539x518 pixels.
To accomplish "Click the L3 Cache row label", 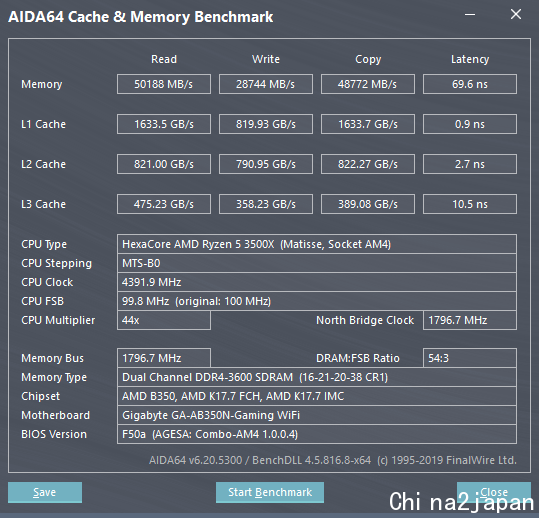I will pyautogui.click(x=43, y=204).
